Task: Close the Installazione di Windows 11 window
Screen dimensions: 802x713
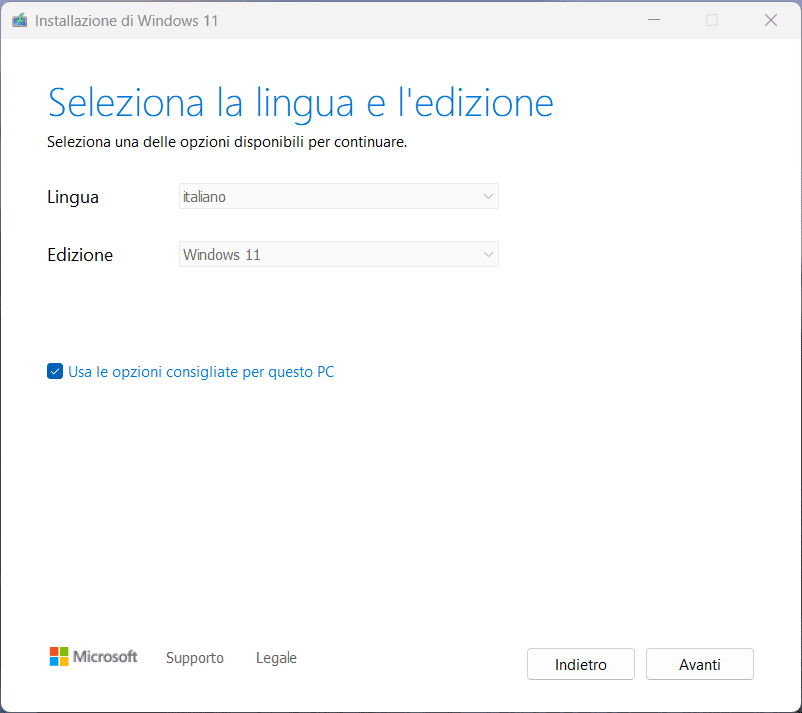Action: point(771,20)
